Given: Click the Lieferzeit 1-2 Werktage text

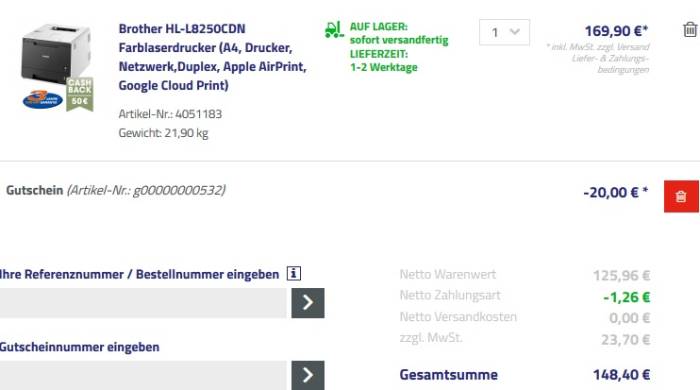Looking at the screenshot, I should click(384, 61).
